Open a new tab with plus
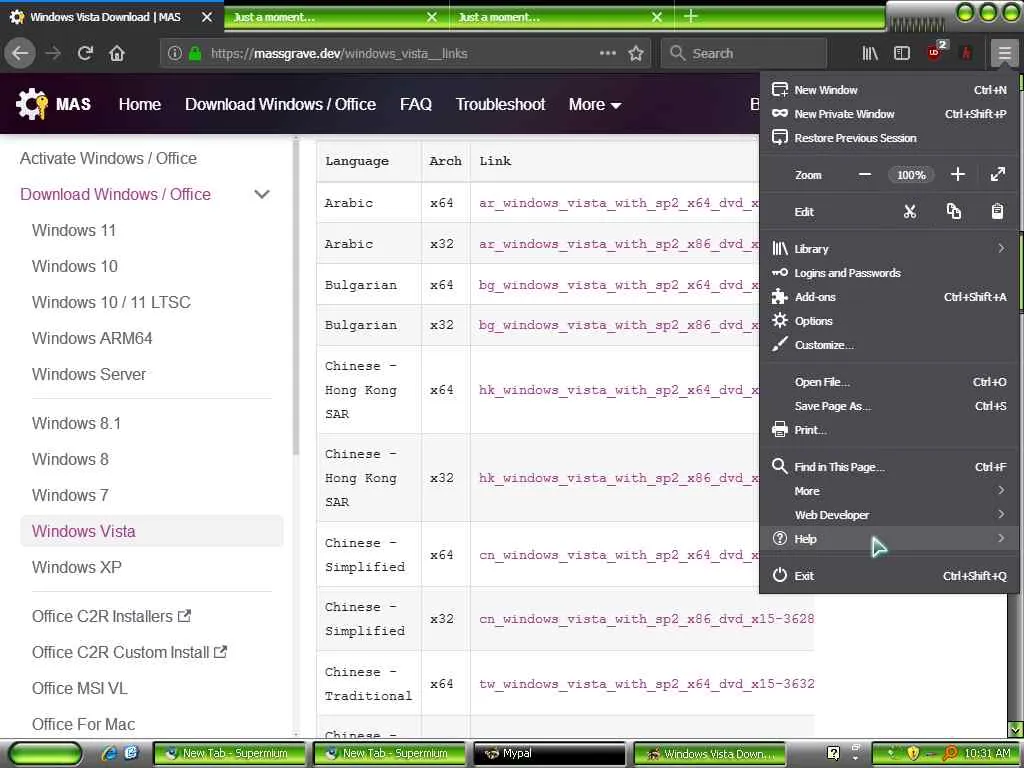This screenshot has width=1024, height=768. tap(691, 16)
